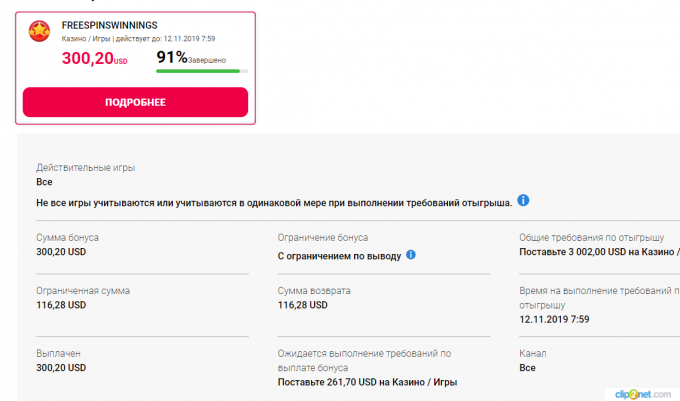Click the 91% Завершено label
680x401 pixels.
click(191, 57)
